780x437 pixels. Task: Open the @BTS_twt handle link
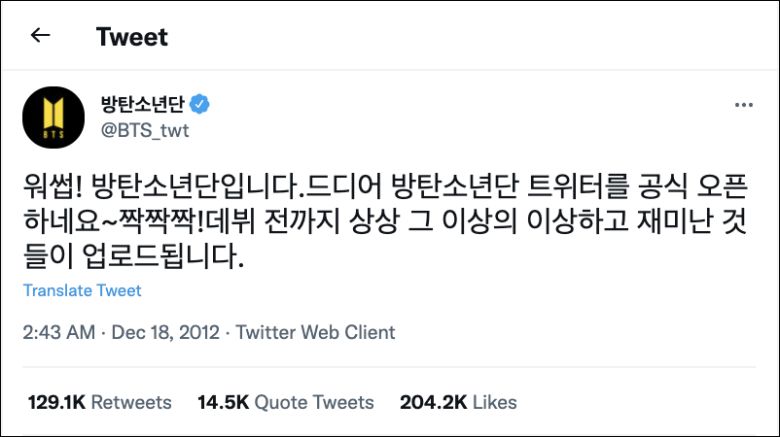[x=145, y=130]
